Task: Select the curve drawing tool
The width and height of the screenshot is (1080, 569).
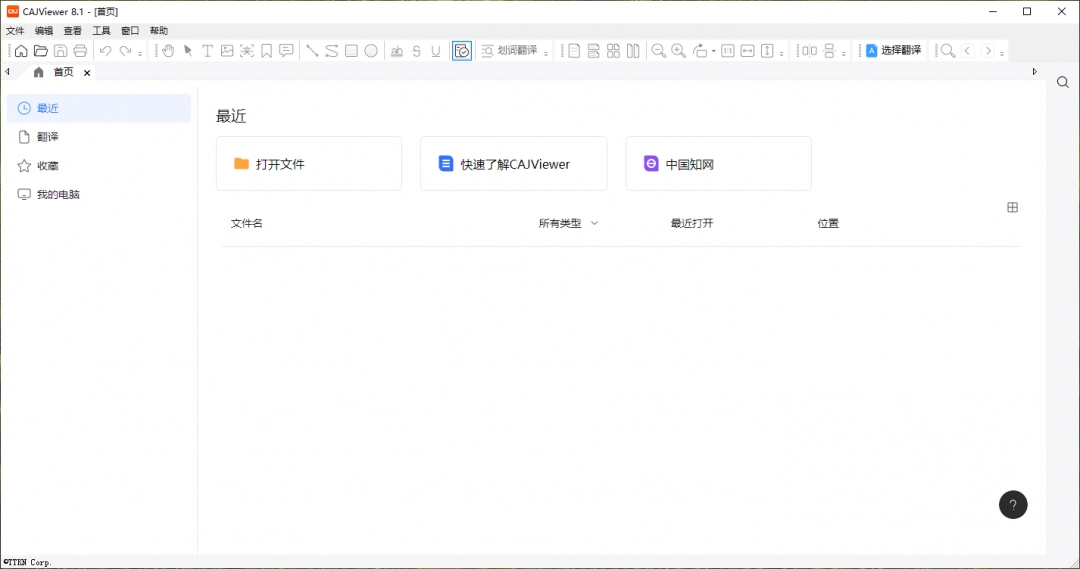Action: point(331,51)
